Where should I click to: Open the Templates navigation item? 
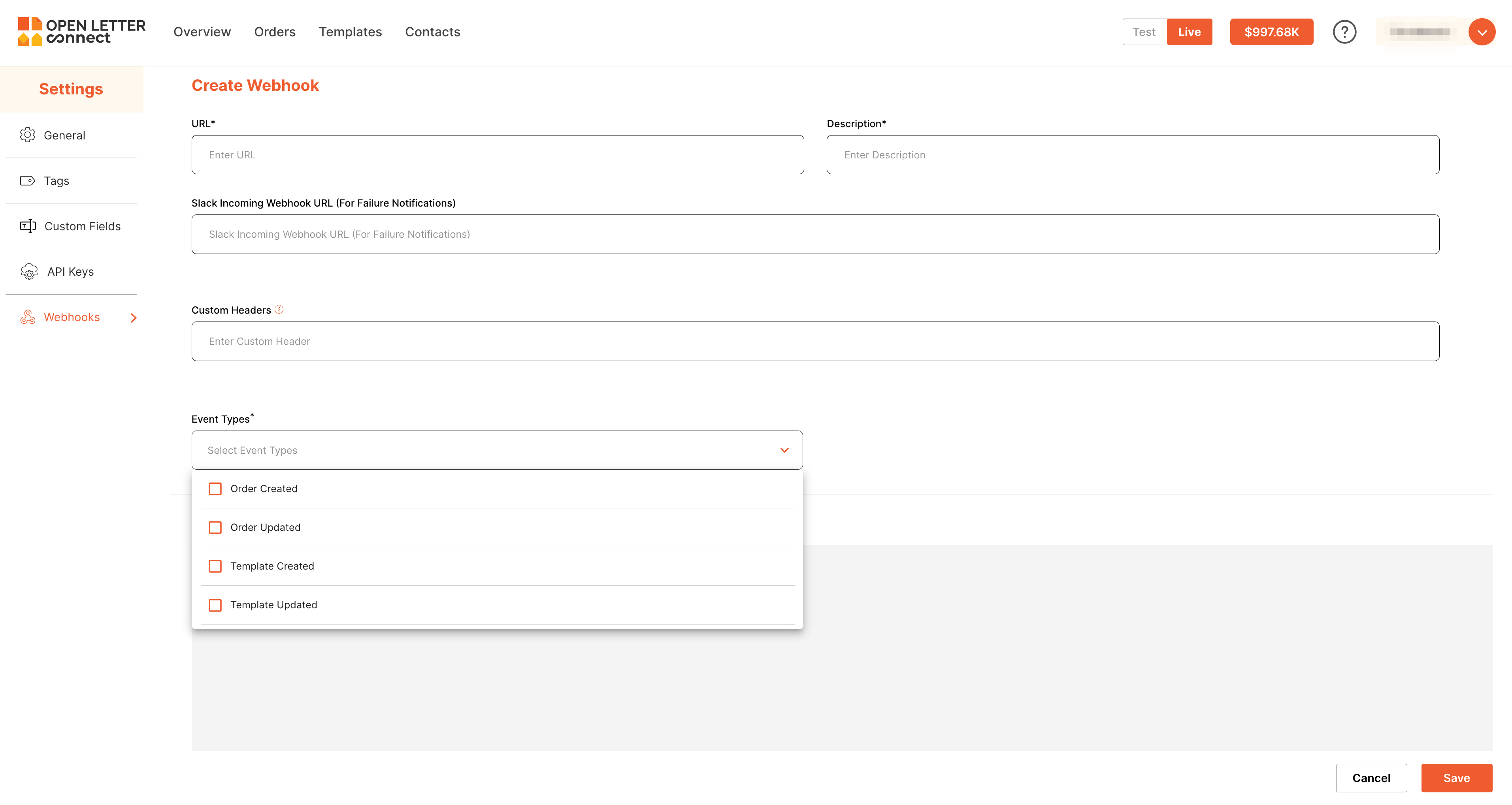[351, 32]
